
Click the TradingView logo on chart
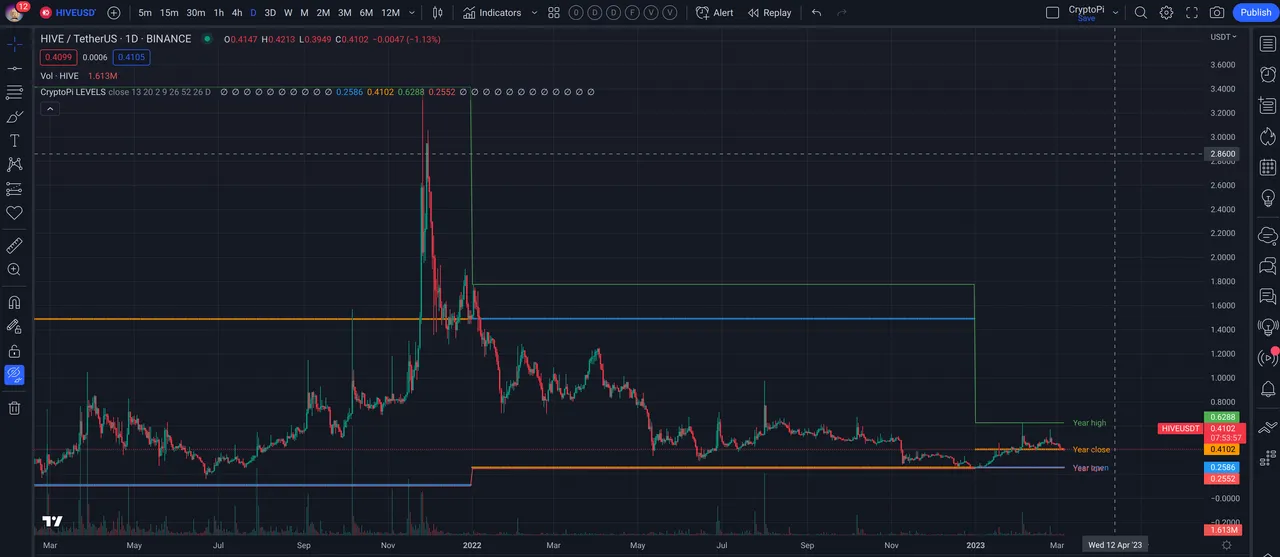53,521
